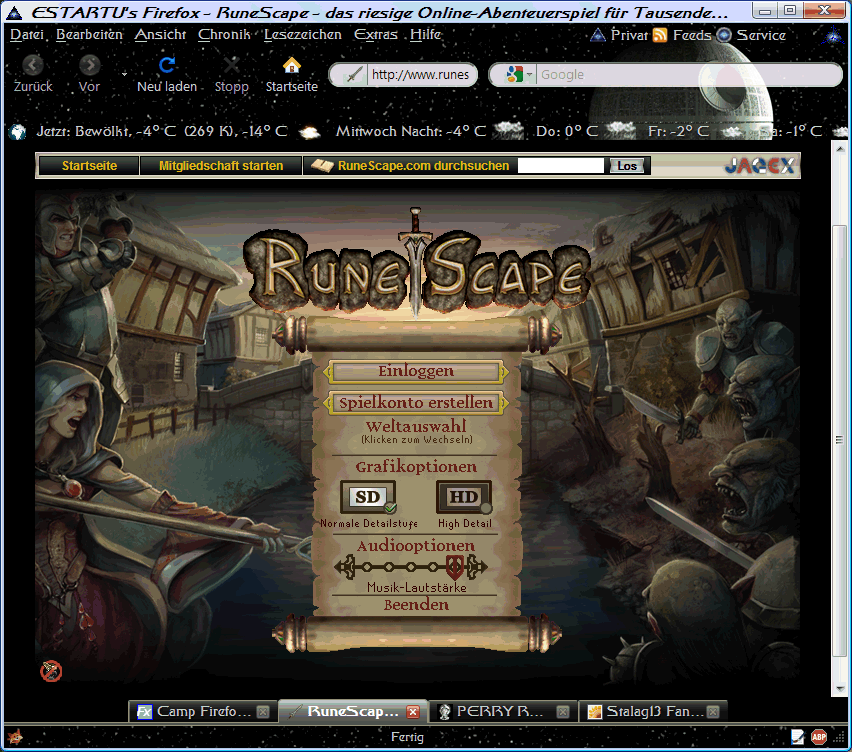Click the sword site icon in address bar
The width and height of the screenshot is (852, 752).
click(354, 74)
